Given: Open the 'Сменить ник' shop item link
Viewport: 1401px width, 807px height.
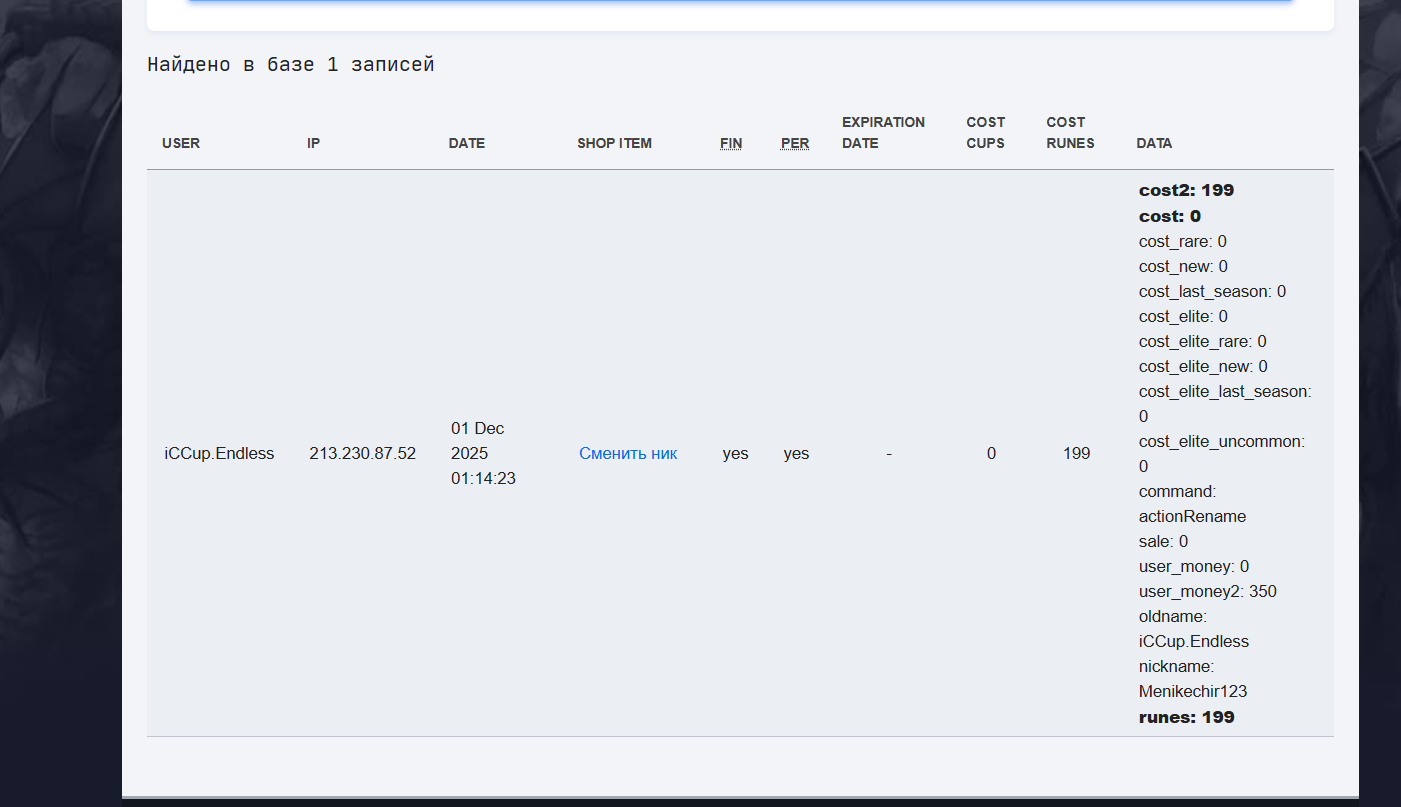Looking at the screenshot, I should 628,453.
